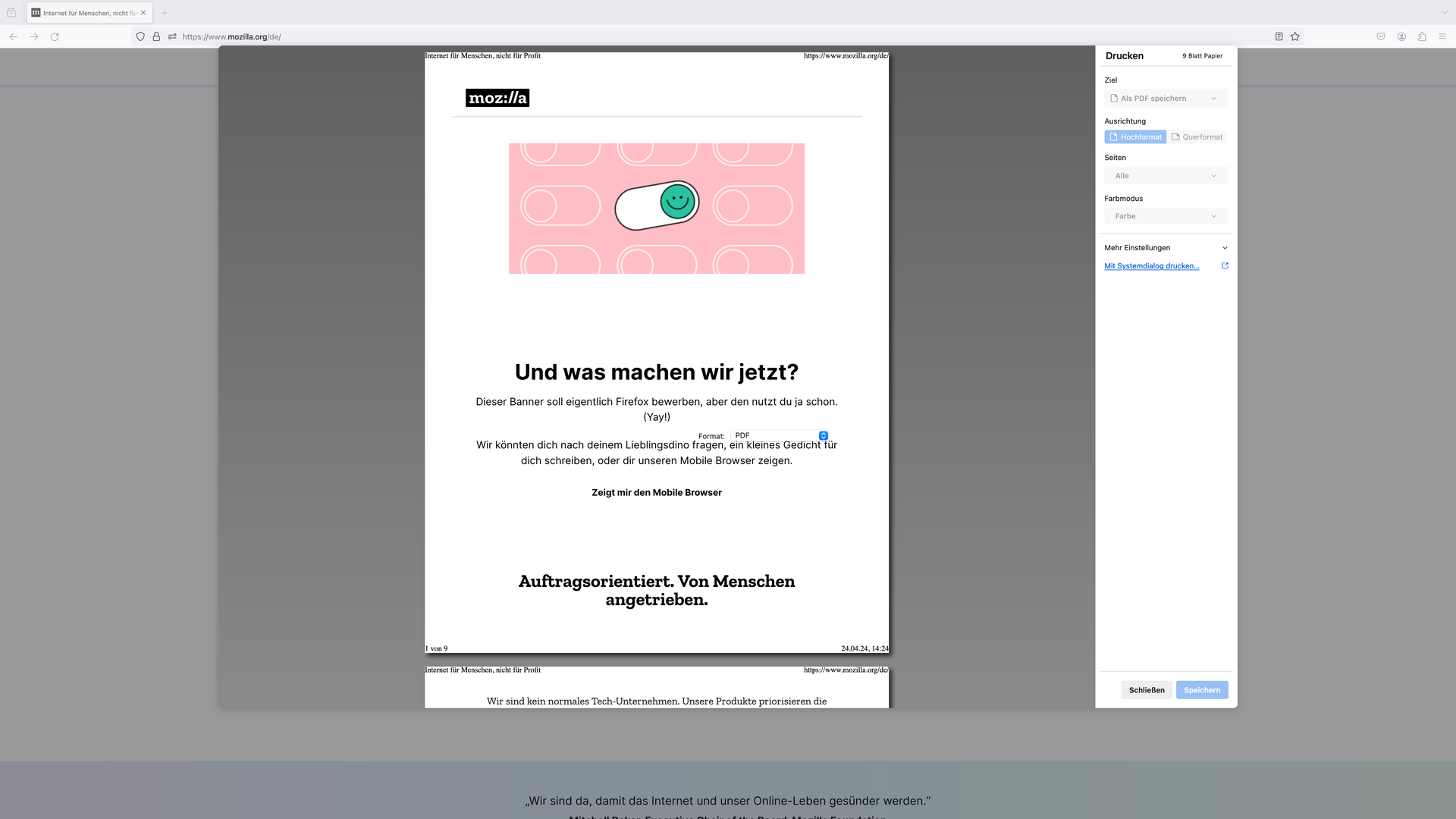Open the Ziel 'Als PDF speichern' dropdown
The image size is (1456, 819).
[x=1166, y=99]
